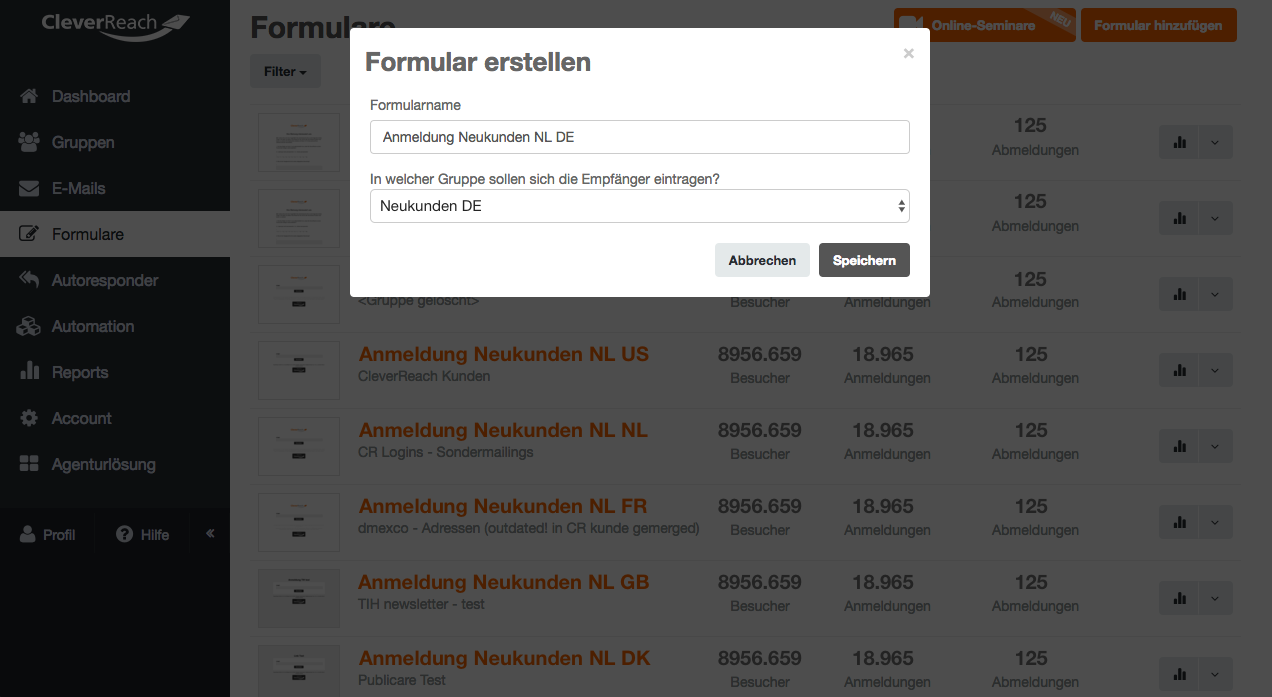Click the Dashboard home icon
Viewport: 1272px width, 697px height.
pyautogui.click(x=29, y=96)
